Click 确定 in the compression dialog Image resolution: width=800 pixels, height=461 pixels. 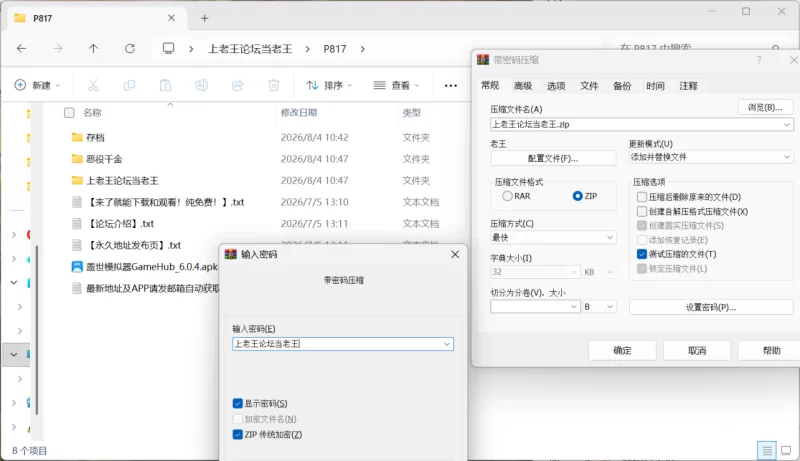pyautogui.click(x=622, y=350)
